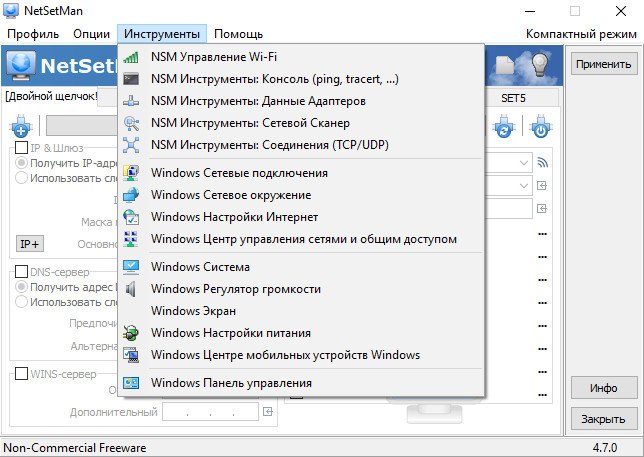Click the arrow icon next to Дополнительный field
Viewport: 644px width, 457px height.
pos(268,411)
